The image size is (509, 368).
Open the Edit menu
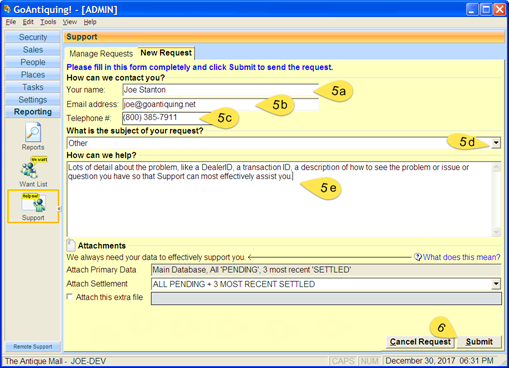pos(28,22)
